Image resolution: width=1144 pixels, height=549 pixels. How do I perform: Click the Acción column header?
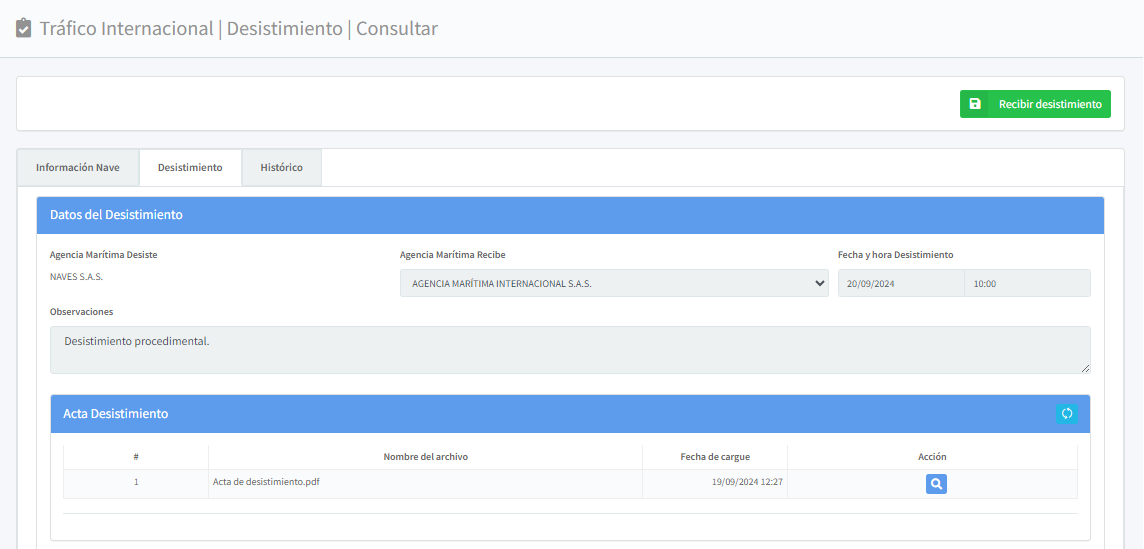coord(932,457)
